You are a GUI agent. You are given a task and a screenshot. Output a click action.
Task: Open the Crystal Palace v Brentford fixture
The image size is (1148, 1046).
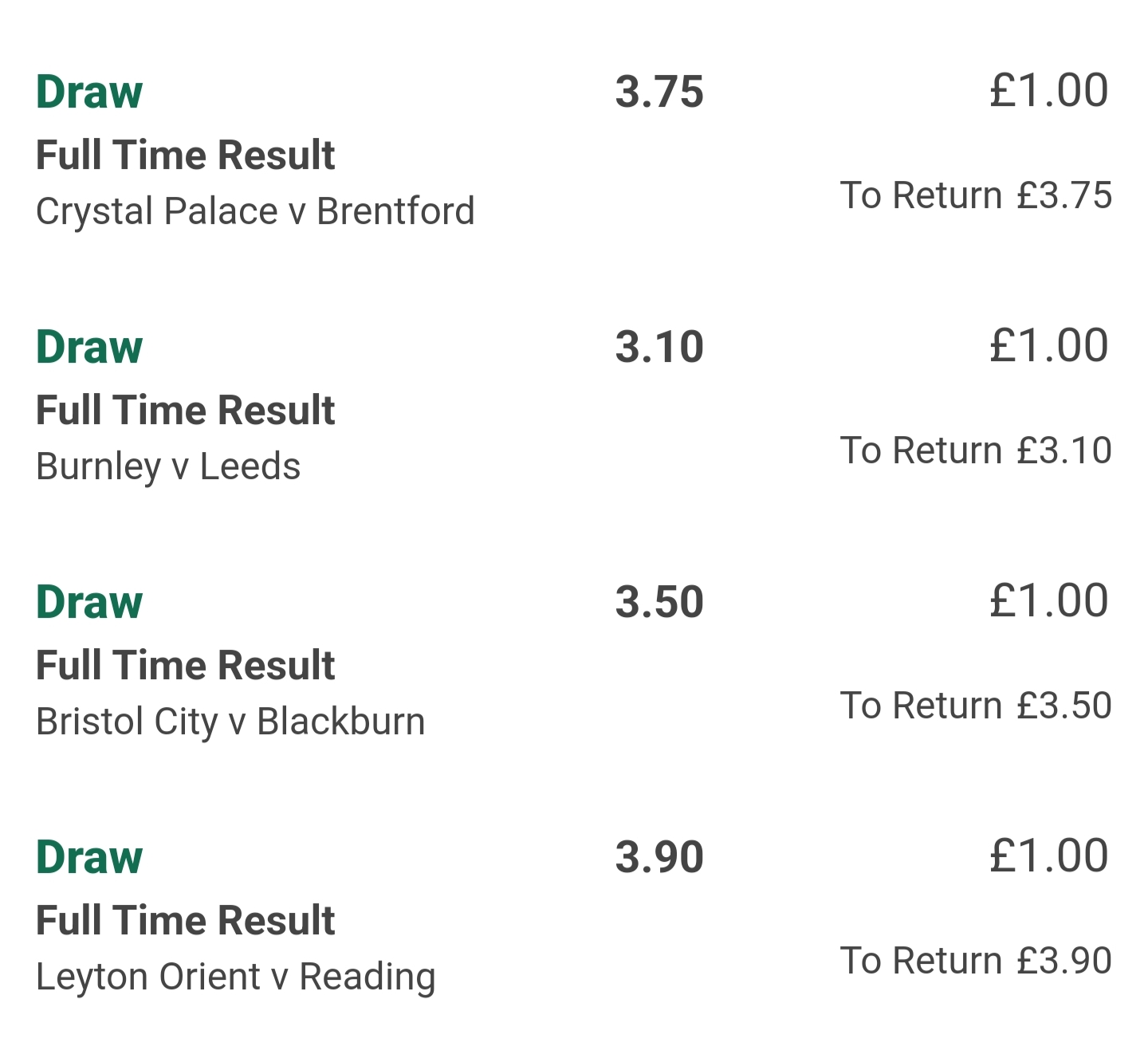pyautogui.click(x=255, y=212)
